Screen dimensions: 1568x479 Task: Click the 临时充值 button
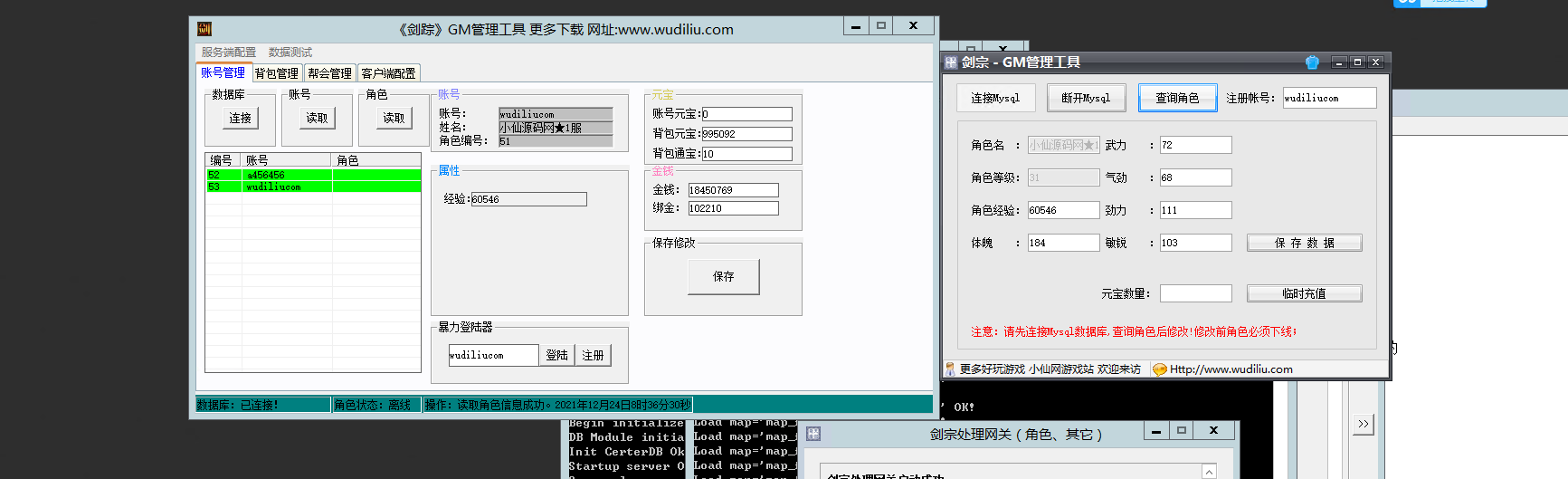pyautogui.click(x=1305, y=293)
